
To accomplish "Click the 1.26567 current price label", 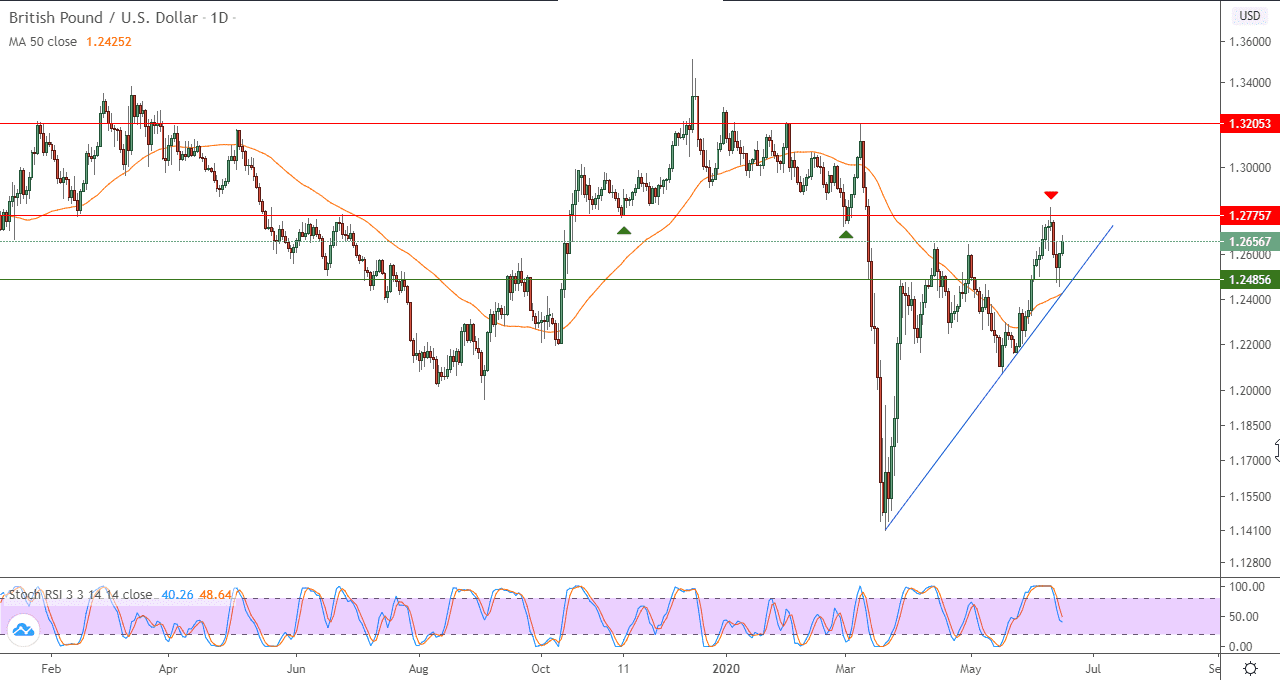I will pos(1249,242).
